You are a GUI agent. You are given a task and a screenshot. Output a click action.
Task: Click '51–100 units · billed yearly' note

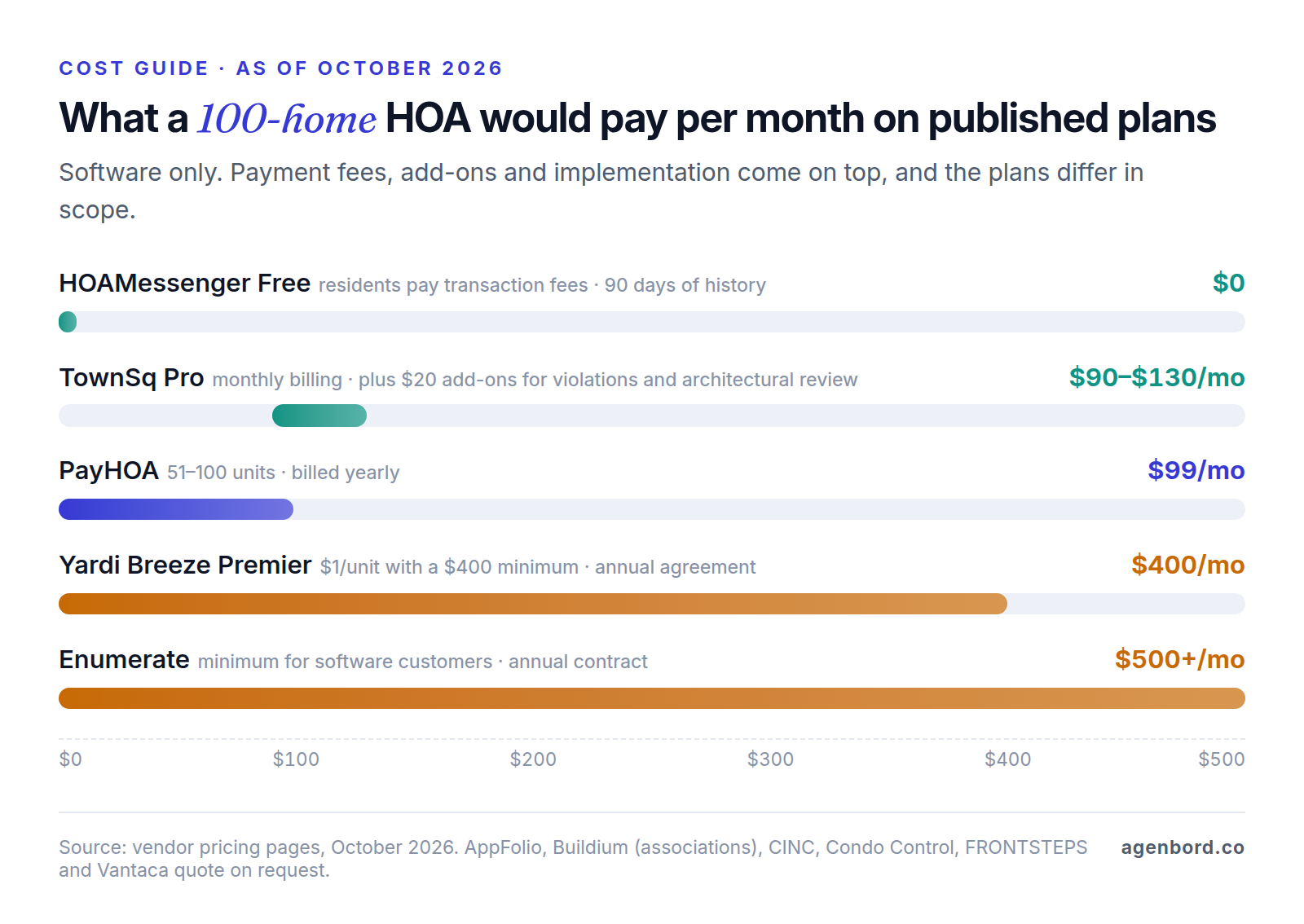click(x=284, y=473)
